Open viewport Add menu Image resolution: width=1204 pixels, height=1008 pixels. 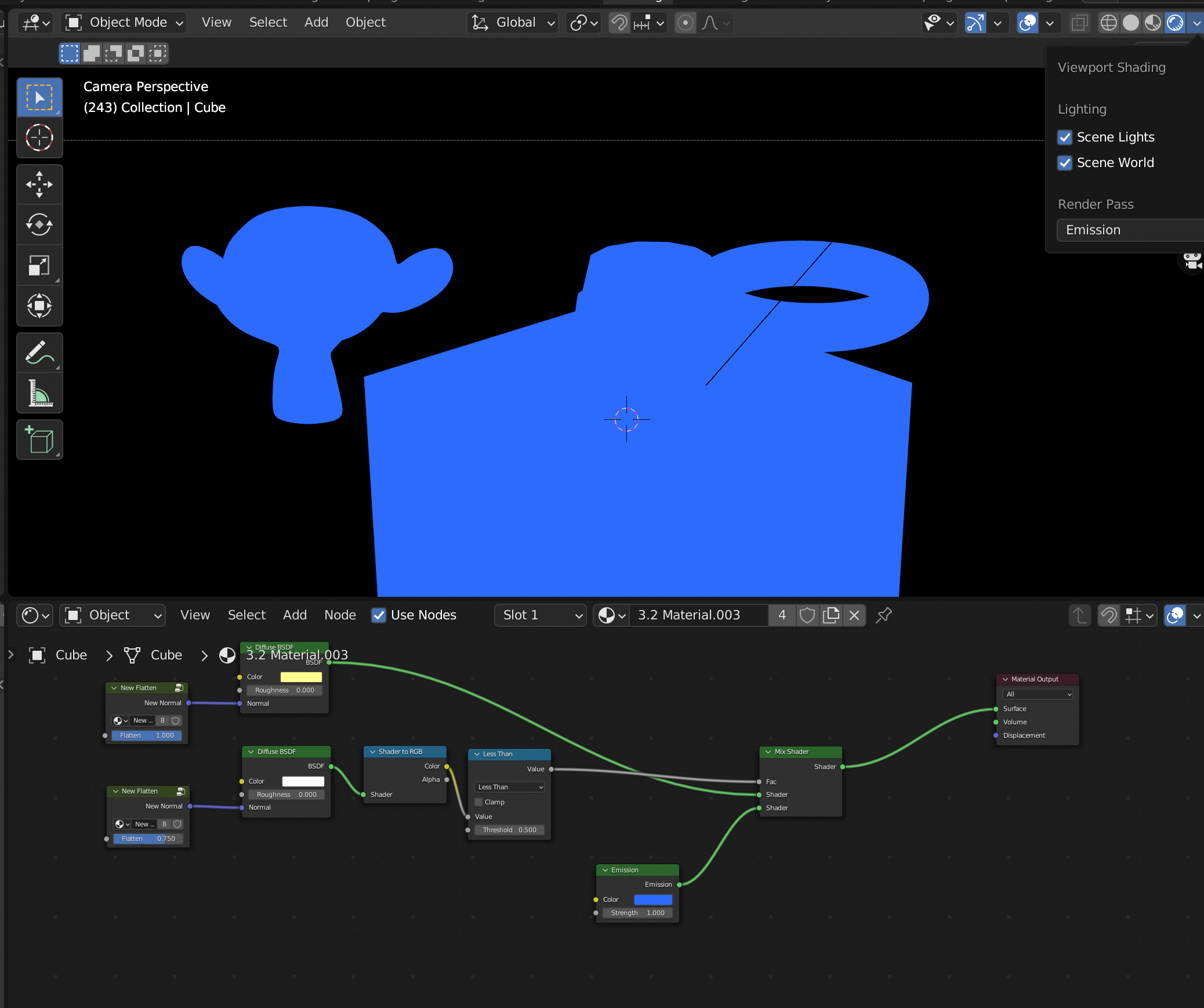316,23
